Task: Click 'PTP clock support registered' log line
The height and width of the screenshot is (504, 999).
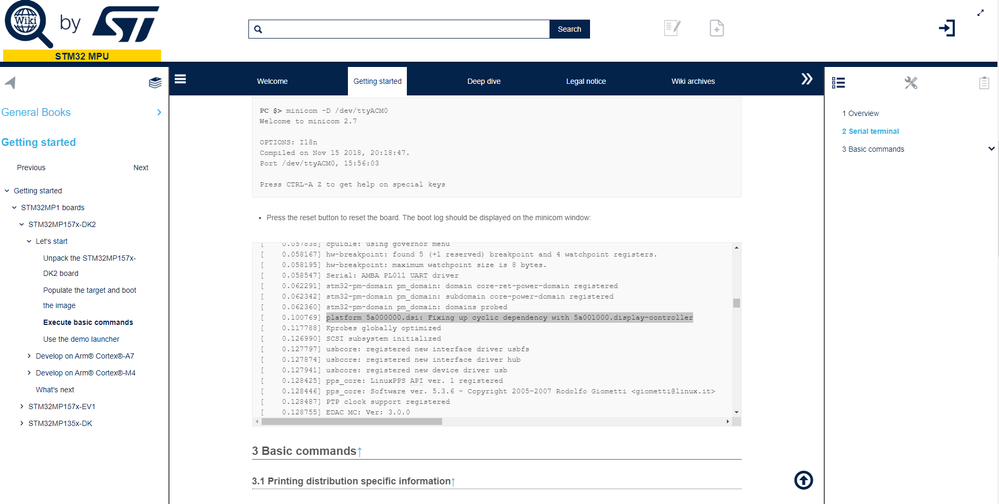Action: pyautogui.click(x=387, y=402)
